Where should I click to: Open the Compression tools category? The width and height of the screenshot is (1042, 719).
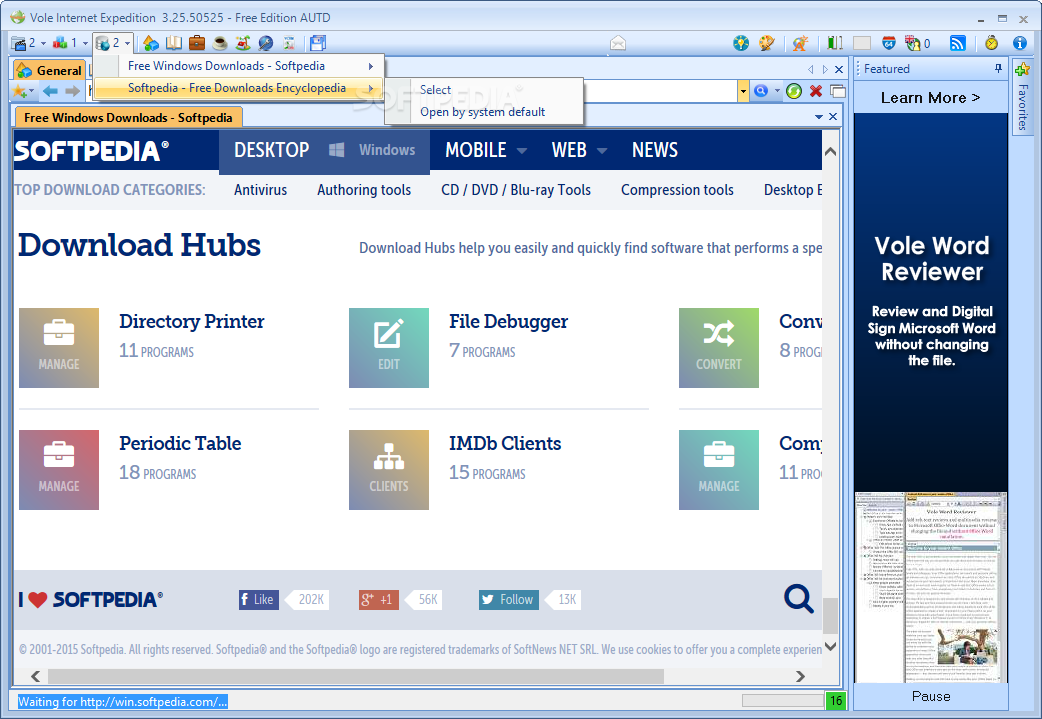677,190
